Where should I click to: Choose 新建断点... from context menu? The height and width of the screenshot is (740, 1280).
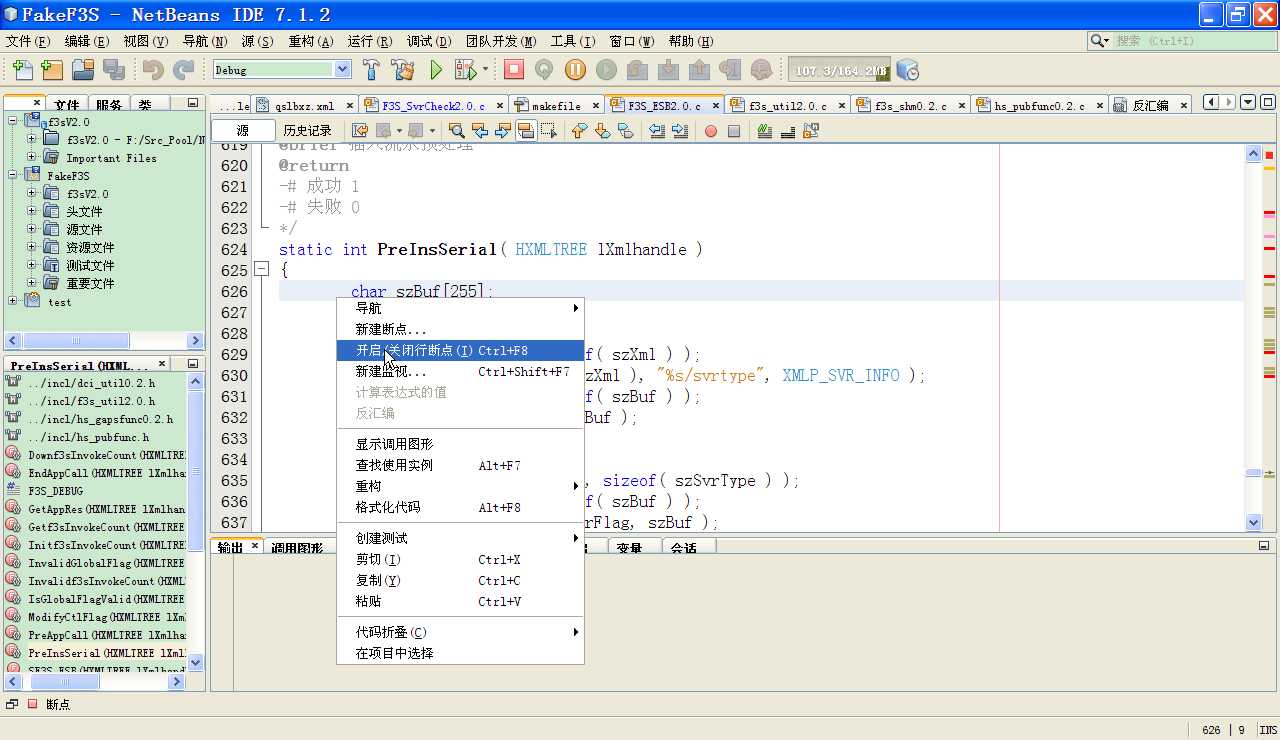click(460, 330)
